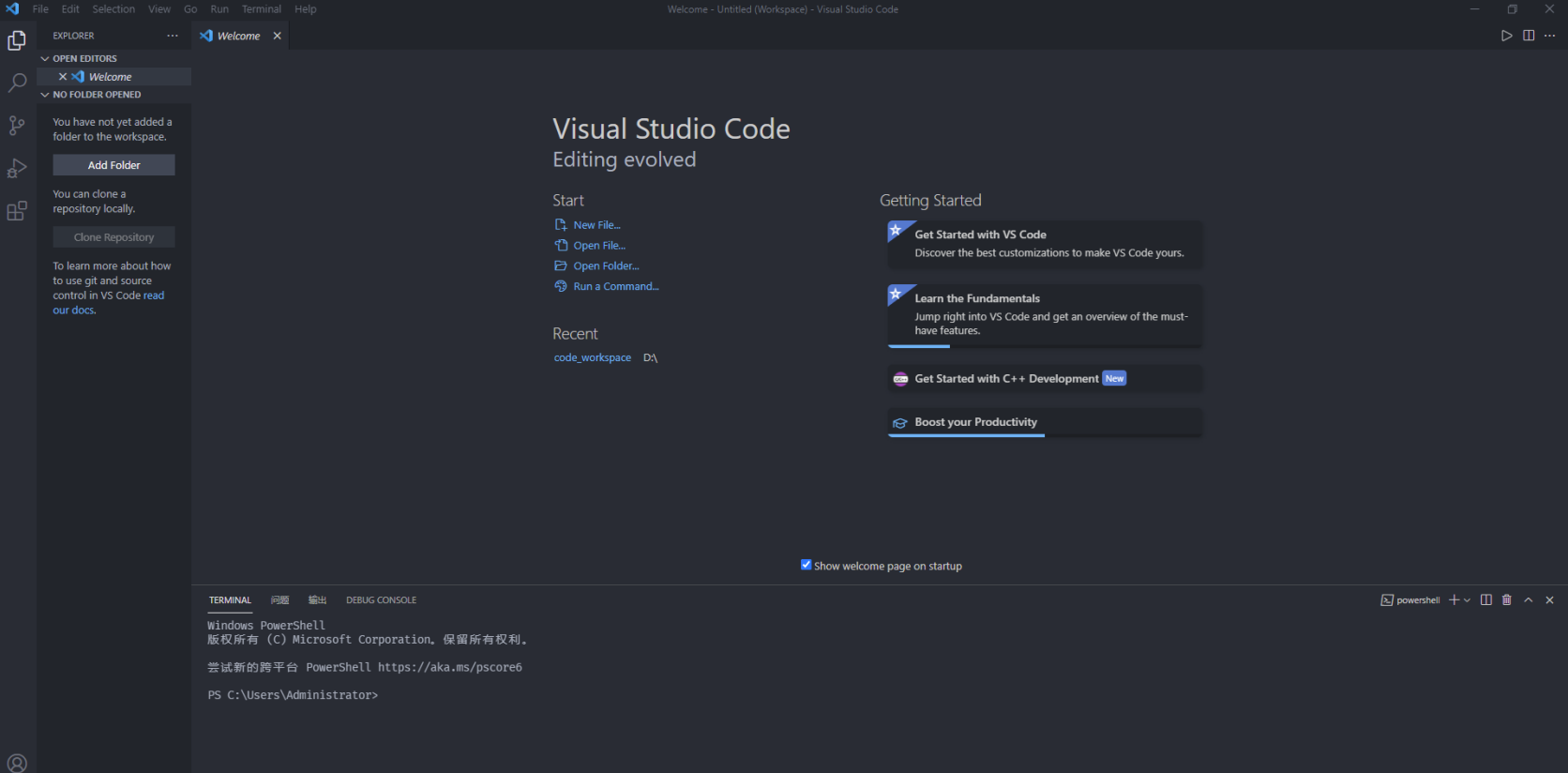Screen dimensions: 1568x773
Task: Open the Edit menu
Action: (x=70, y=9)
